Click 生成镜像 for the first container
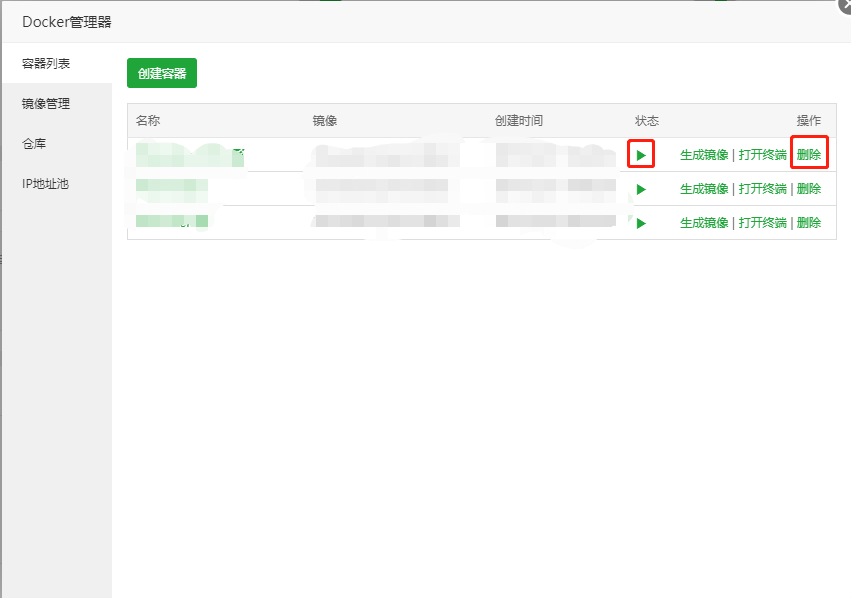The width and height of the screenshot is (851, 598). pos(704,155)
